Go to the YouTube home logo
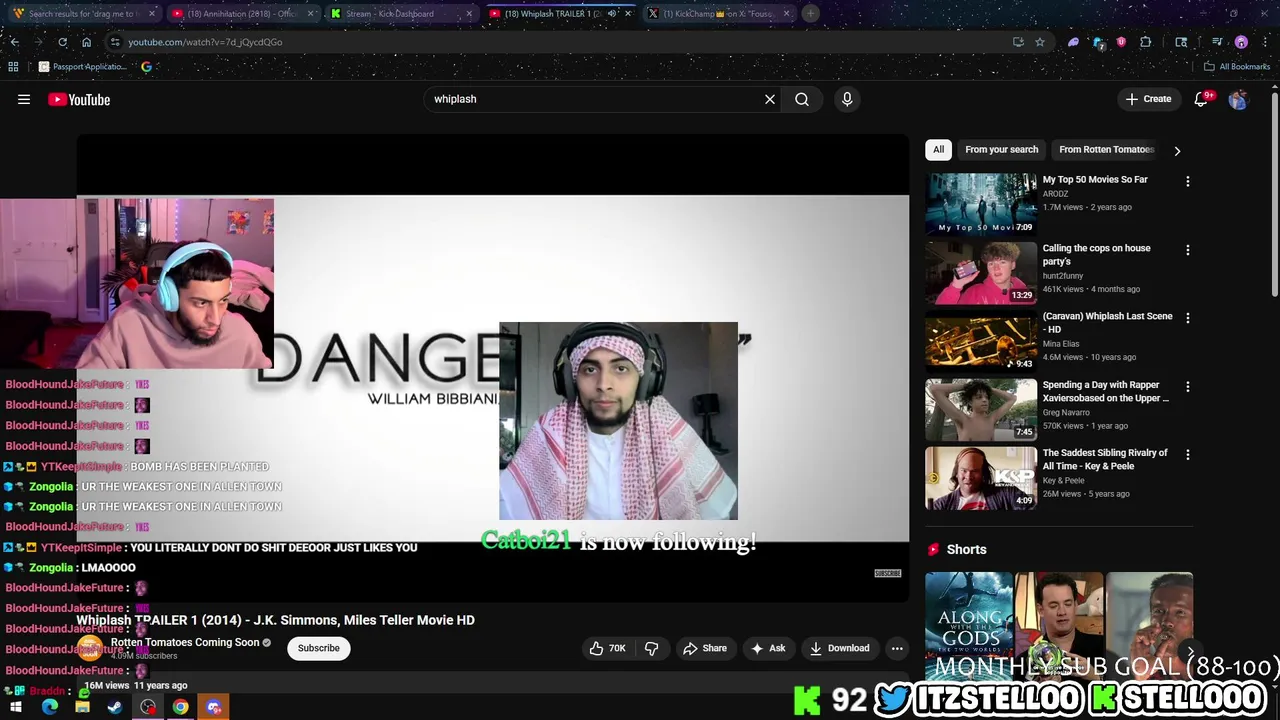 (79, 99)
